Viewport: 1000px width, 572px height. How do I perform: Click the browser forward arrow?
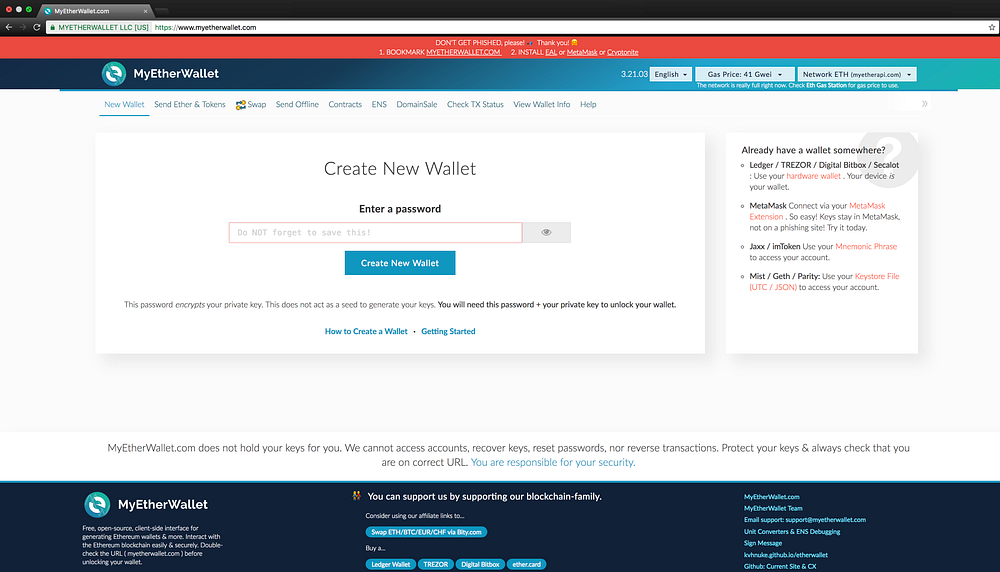click(23, 27)
